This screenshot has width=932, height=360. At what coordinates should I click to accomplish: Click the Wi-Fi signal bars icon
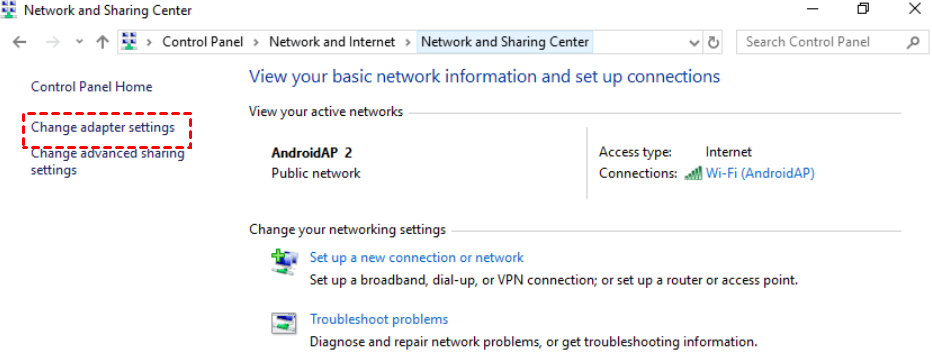[x=694, y=173]
